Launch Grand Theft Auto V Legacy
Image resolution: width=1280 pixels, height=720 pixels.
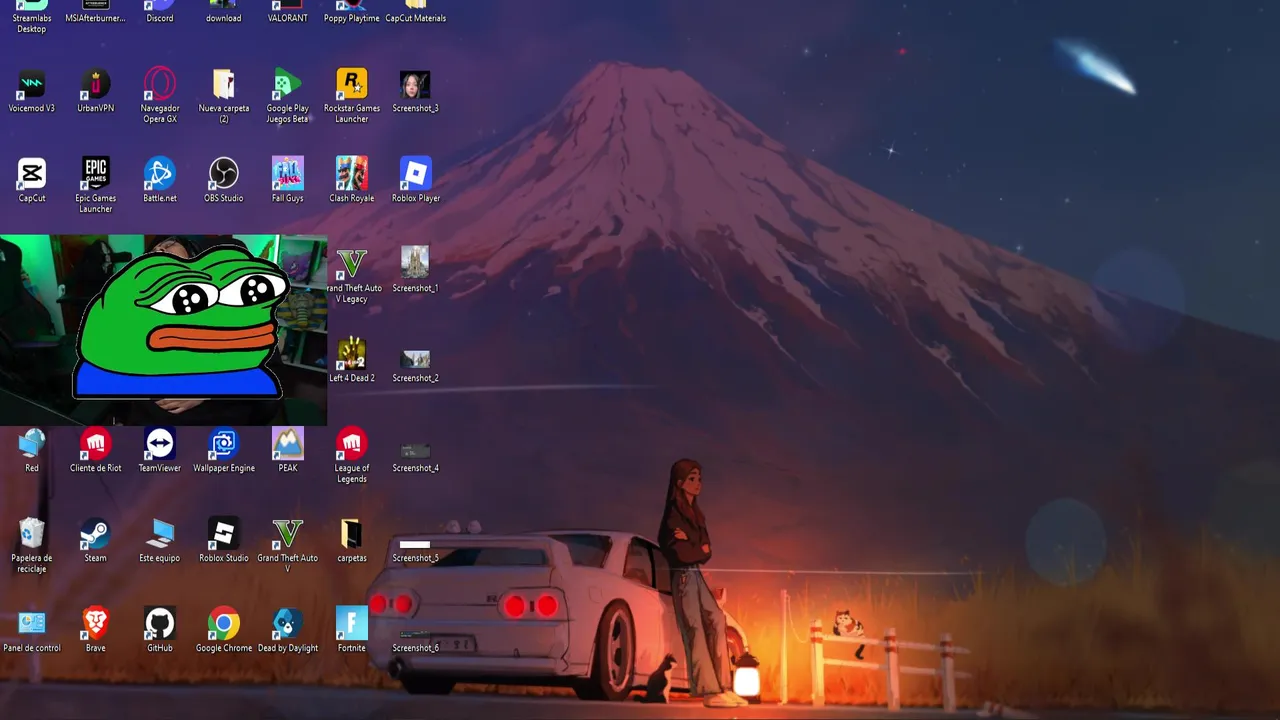[352, 276]
